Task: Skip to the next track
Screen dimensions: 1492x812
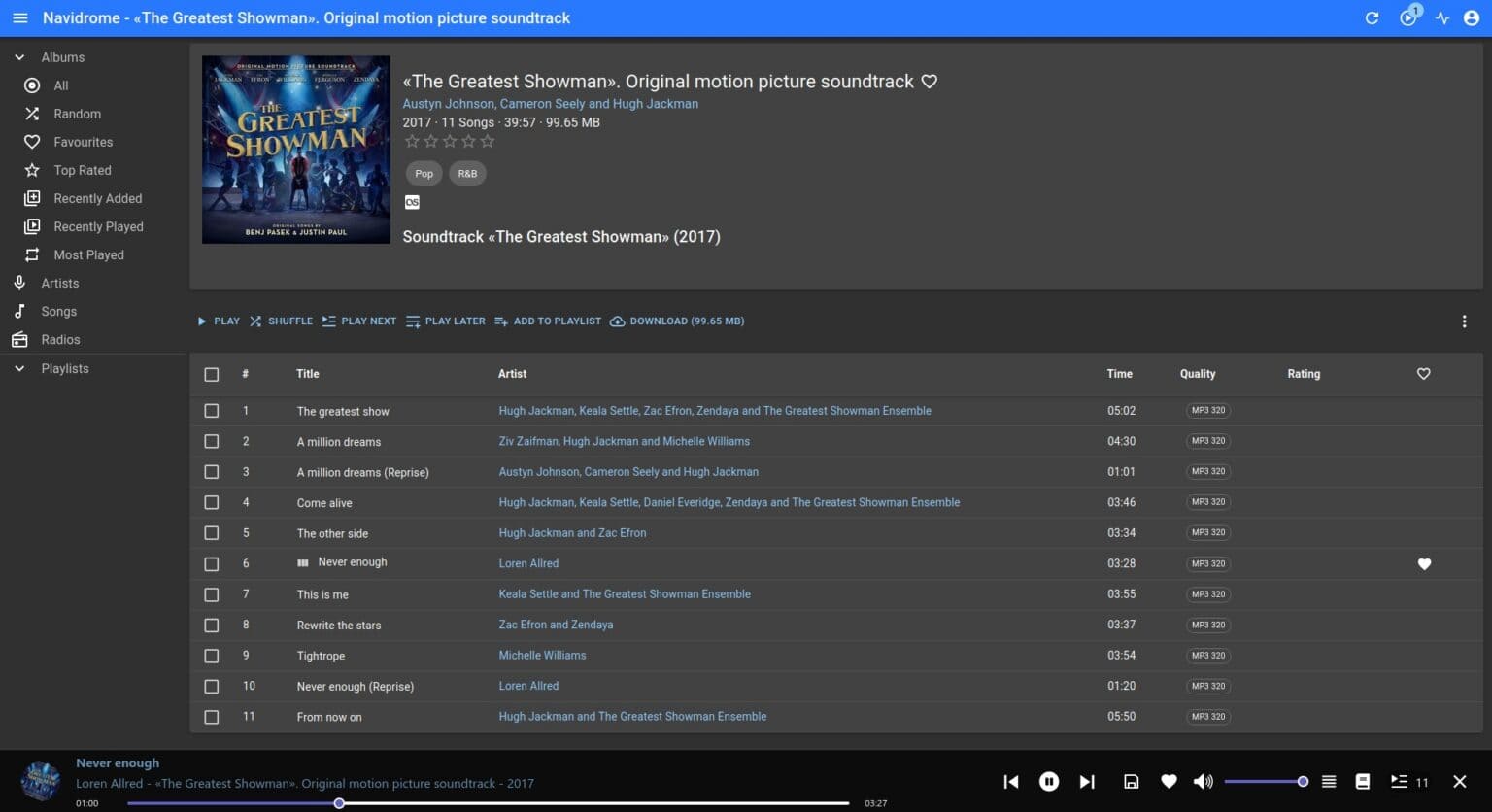Action: coord(1087,781)
